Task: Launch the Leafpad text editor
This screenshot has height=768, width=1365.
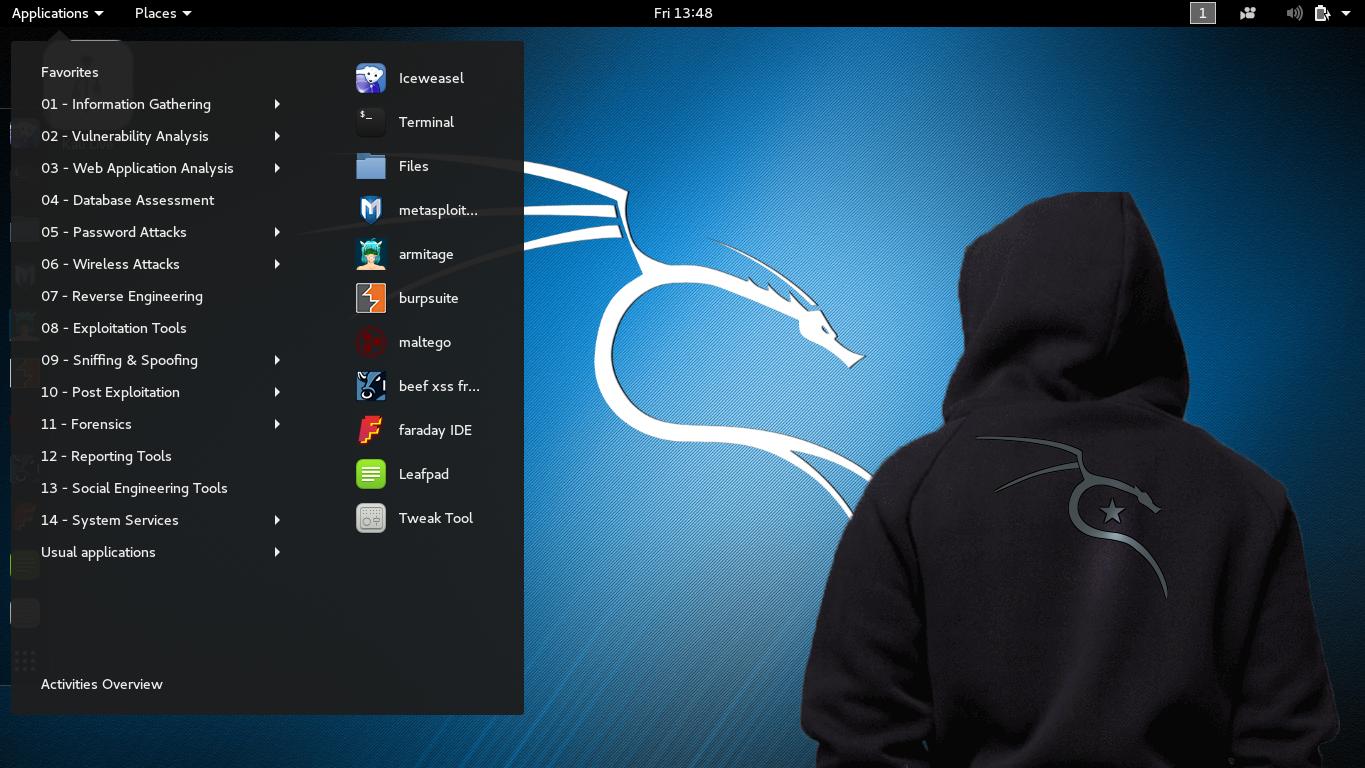Action: click(x=402, y=474)
